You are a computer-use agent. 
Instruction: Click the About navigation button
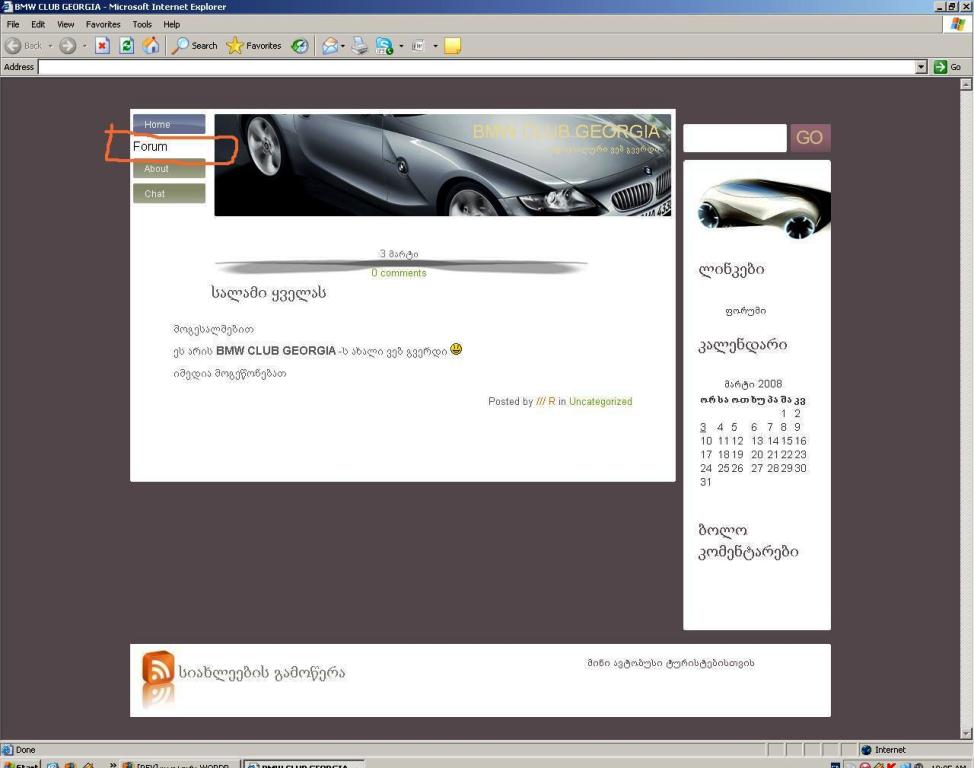coord(169,168)
